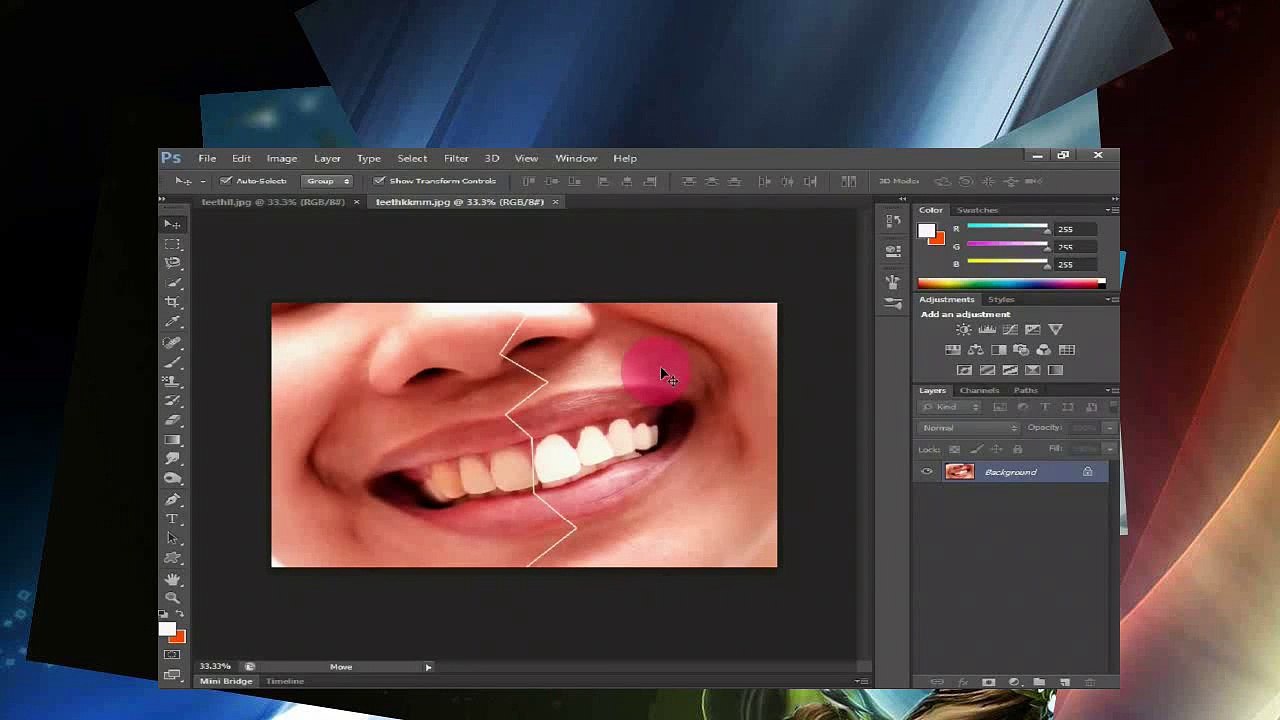The image size is (1280, 720).
Task: Open the History panel icon
Action: [893, 220]
